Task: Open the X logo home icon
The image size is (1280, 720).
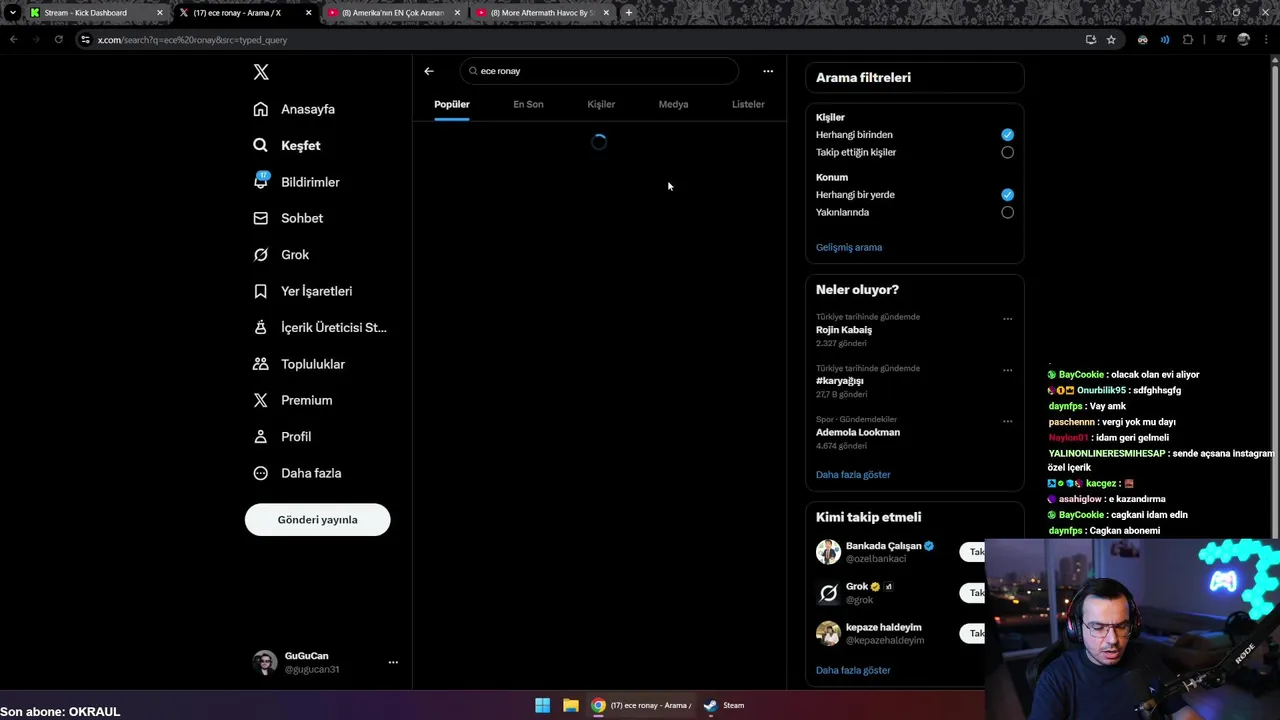Action: tap(261, 72)
